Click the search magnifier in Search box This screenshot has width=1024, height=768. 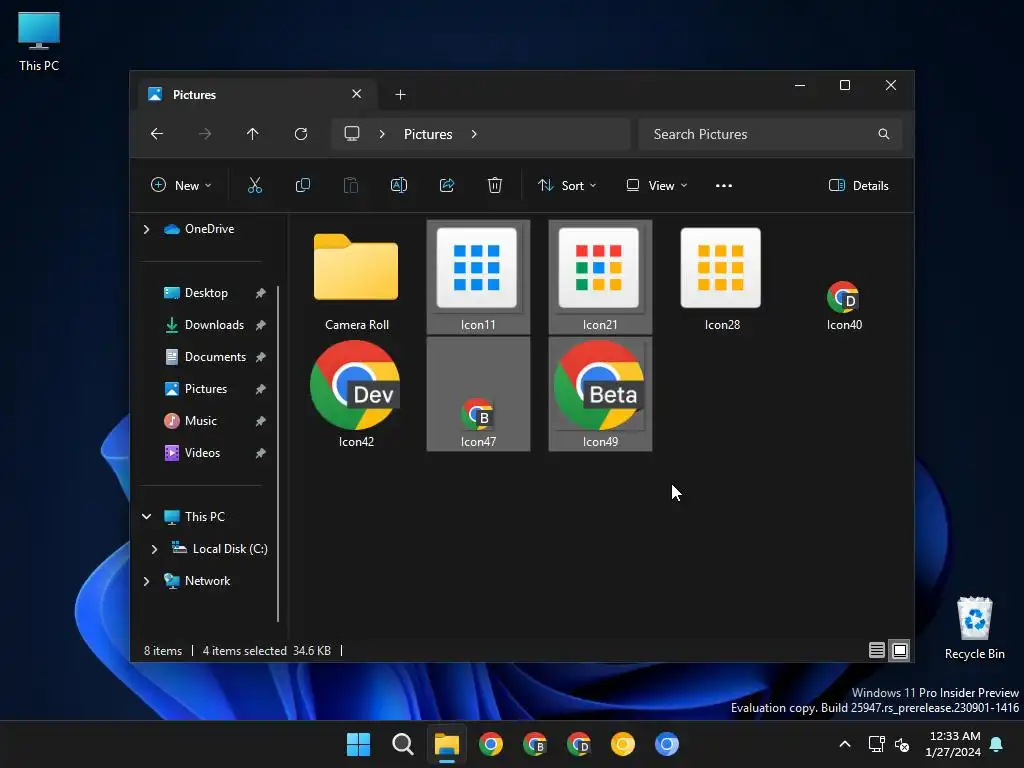[x=884, y=134]
